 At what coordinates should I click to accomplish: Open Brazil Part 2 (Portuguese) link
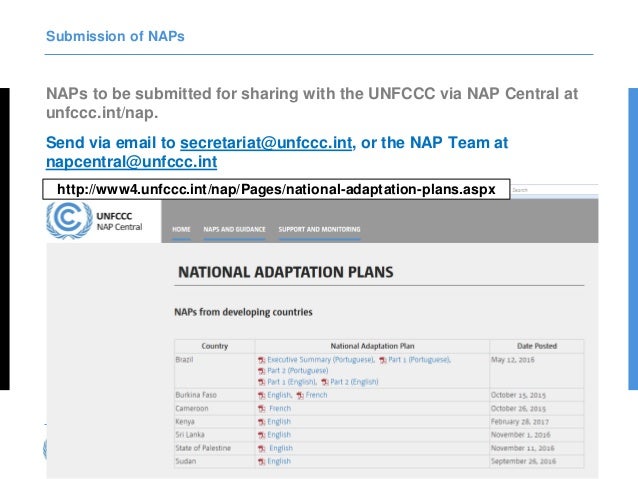coord(297,371)
